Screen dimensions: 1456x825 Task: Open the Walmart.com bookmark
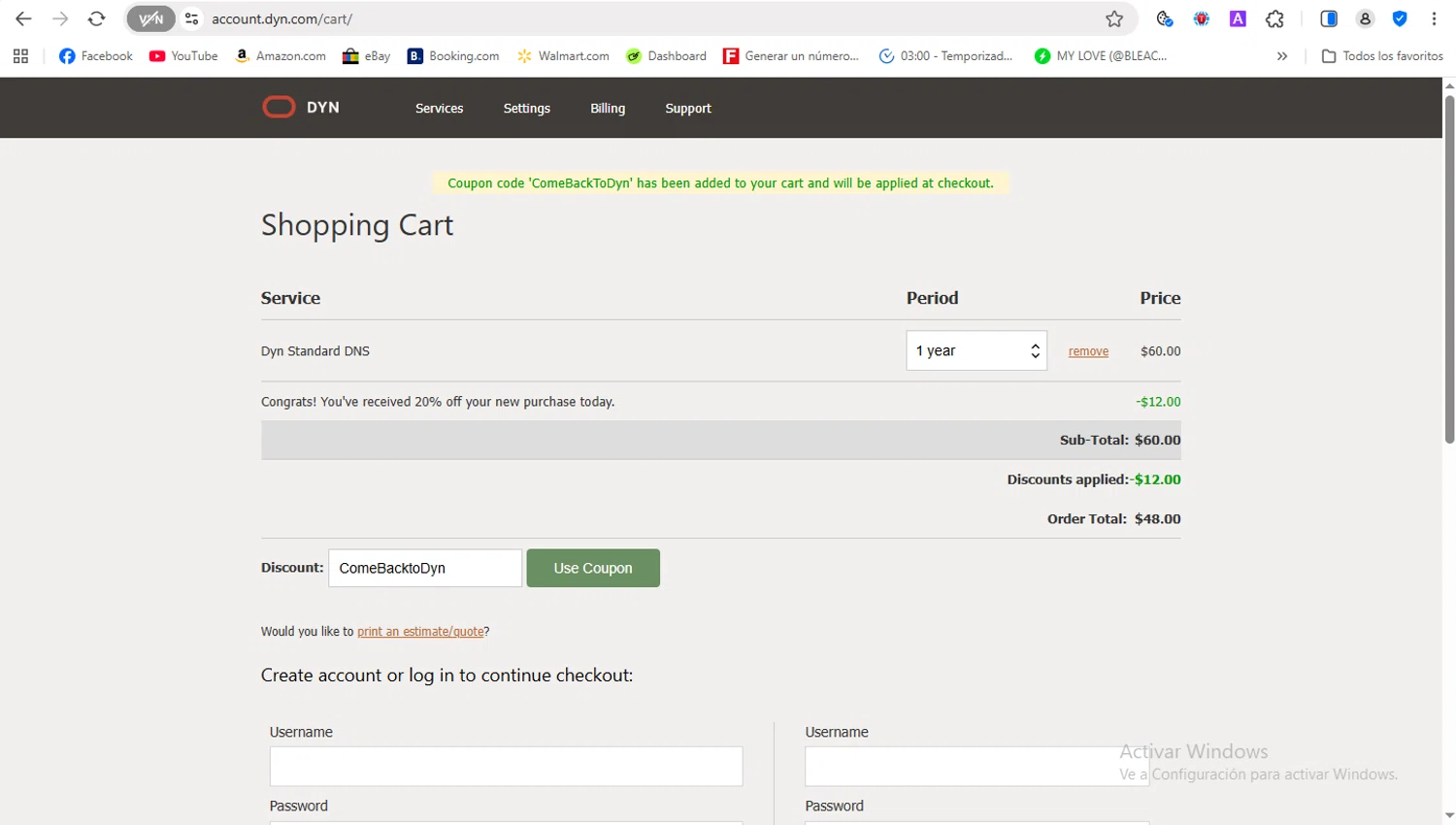tap(563, 56)
